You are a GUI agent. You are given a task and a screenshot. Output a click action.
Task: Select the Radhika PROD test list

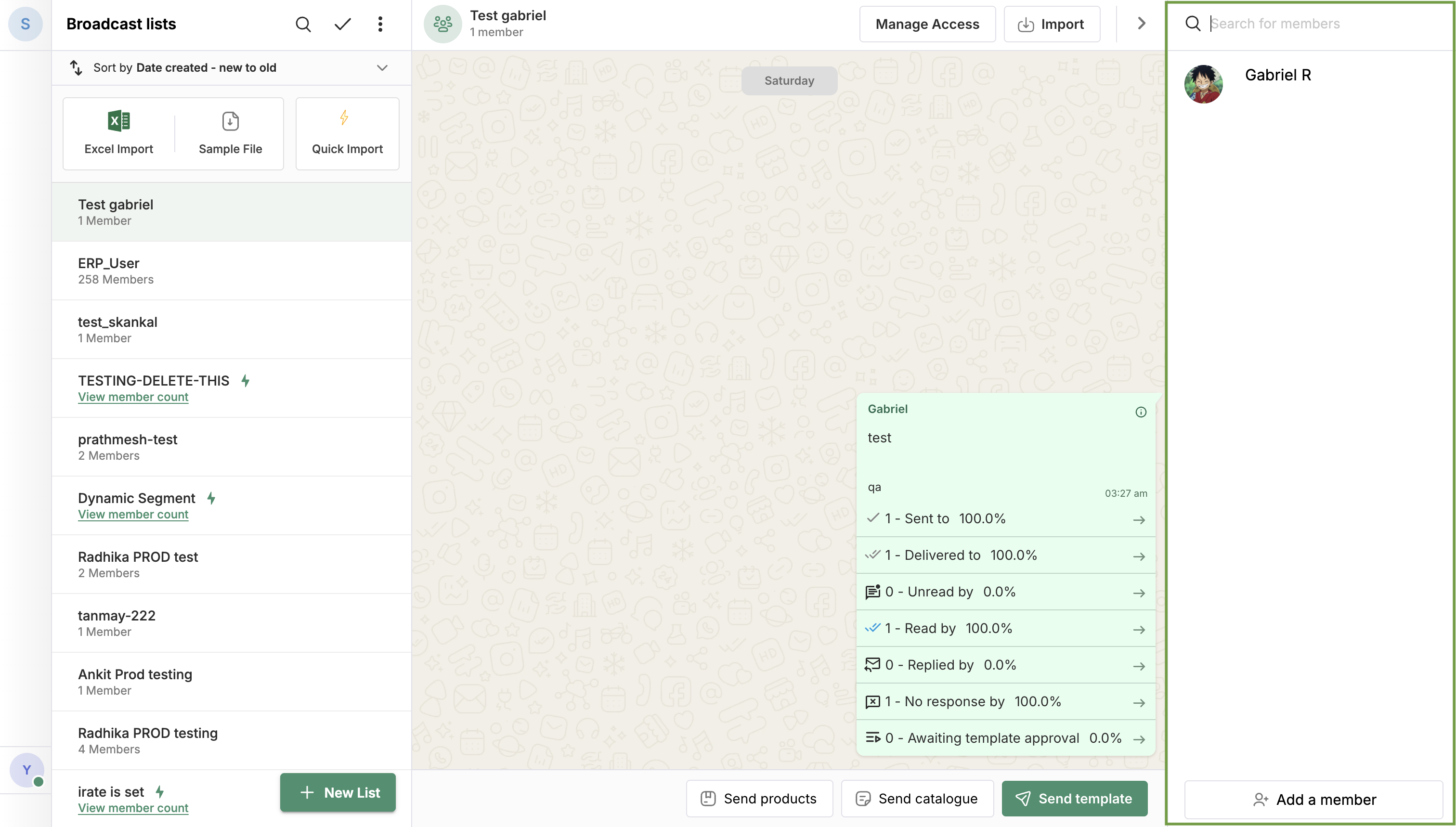tap(231, 565)
